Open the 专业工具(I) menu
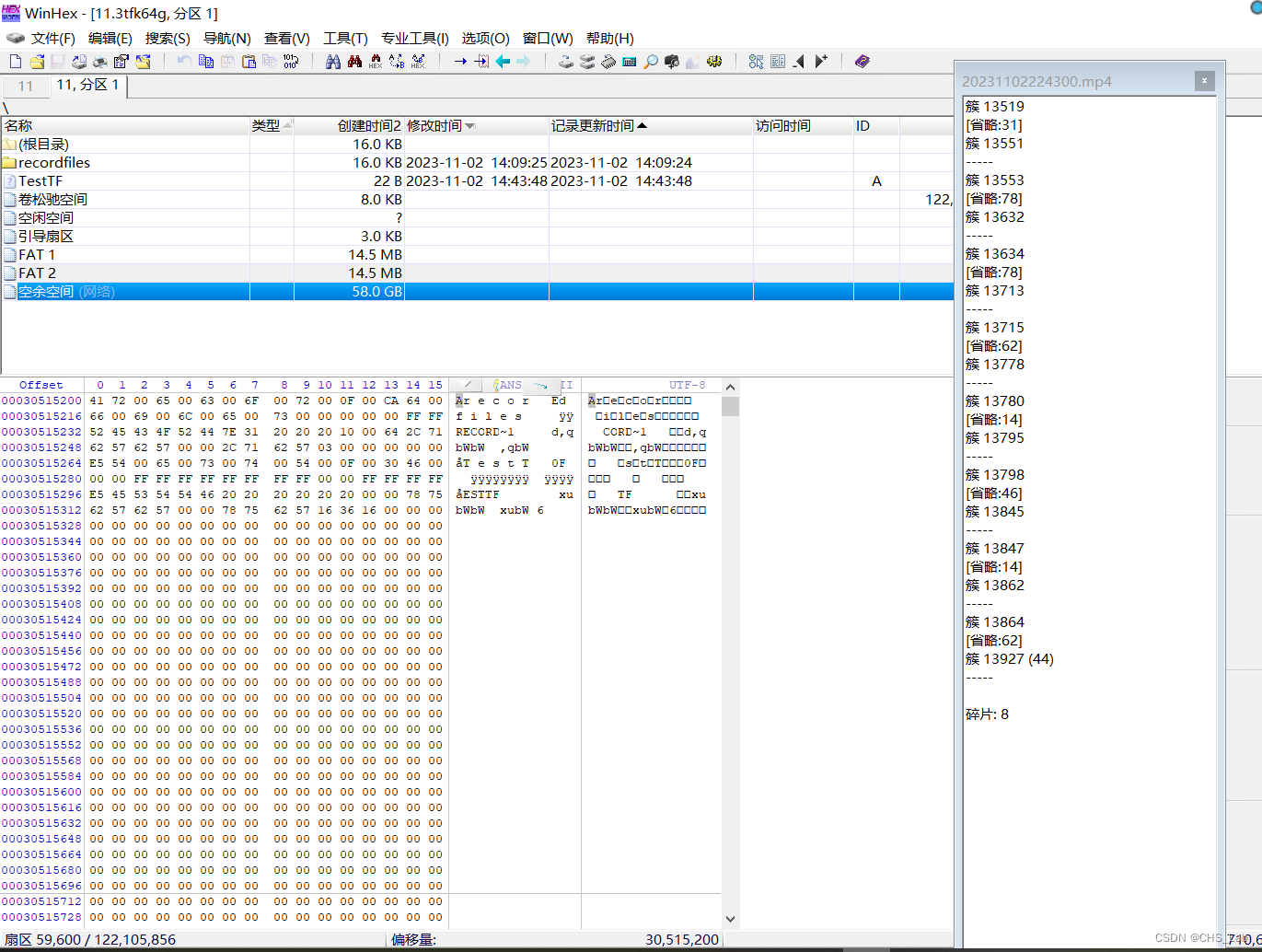This screenshot has height=952, width=1262. (x=414, y=38)
